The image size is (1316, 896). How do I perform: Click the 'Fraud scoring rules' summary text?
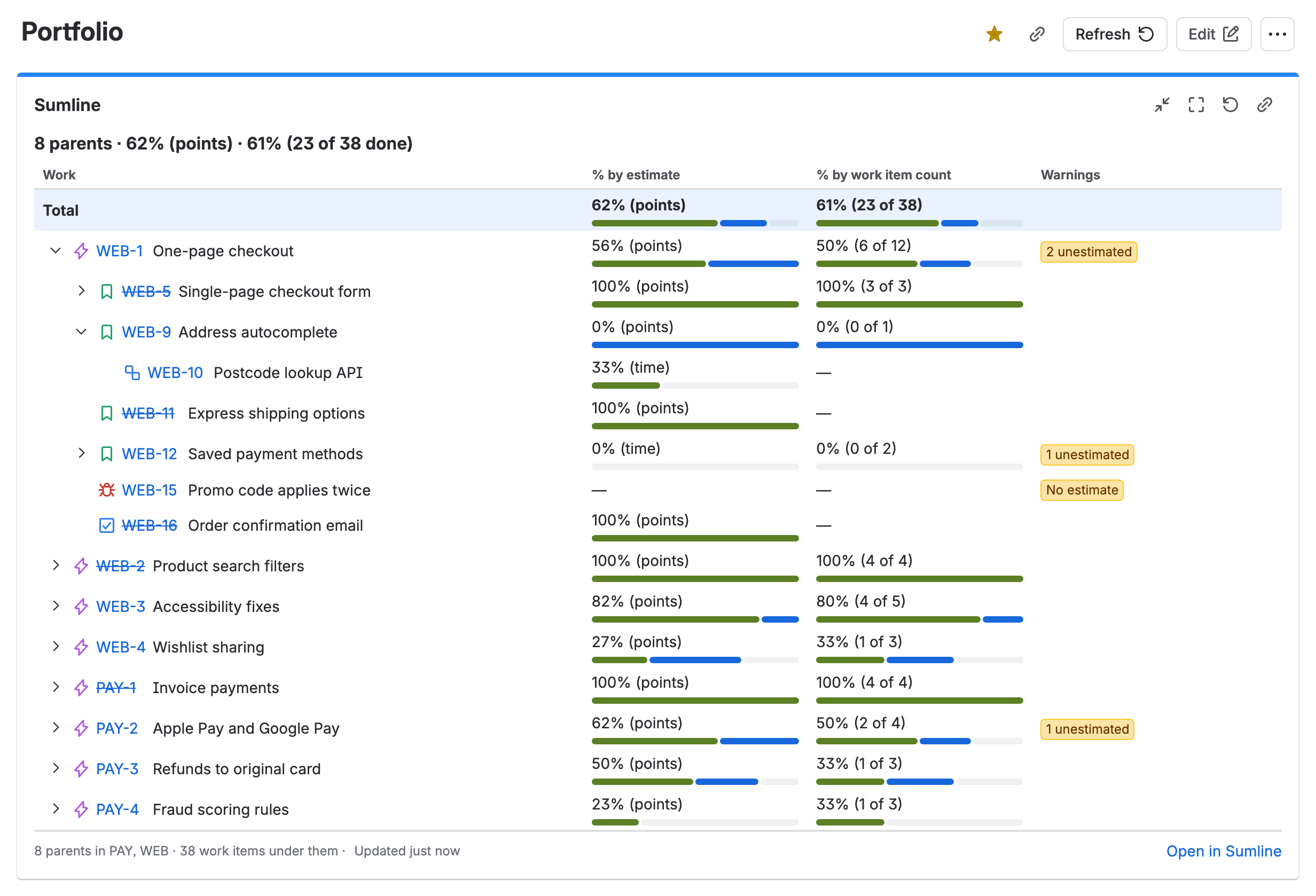click(x=221, y=809)
